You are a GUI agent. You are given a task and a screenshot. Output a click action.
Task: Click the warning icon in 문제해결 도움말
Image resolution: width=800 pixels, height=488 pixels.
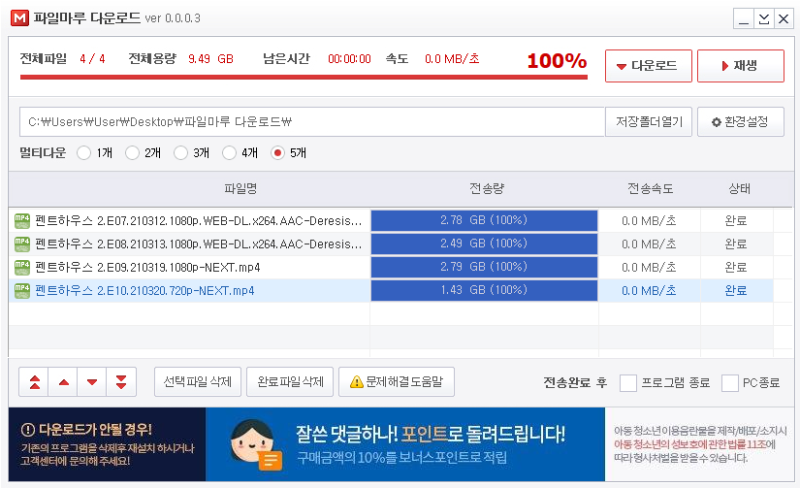[356, 382]
